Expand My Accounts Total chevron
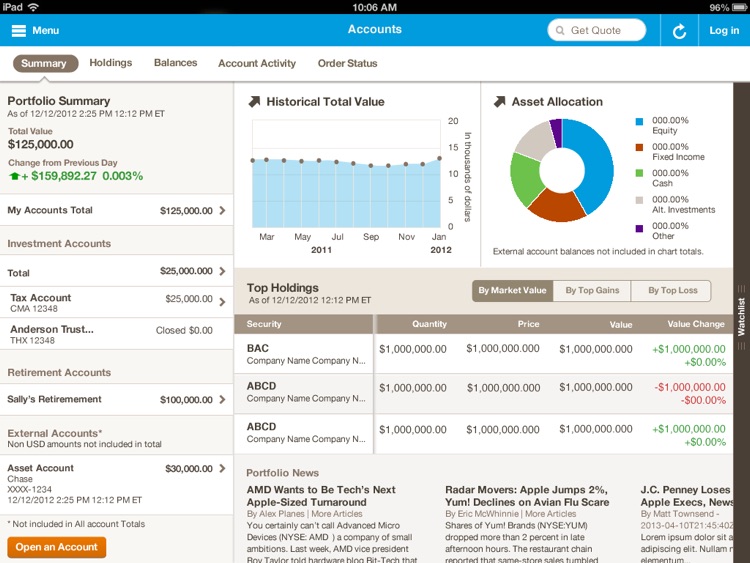This screenshot has height=563, width=750. pyautogui.click(x=222, y=210)
